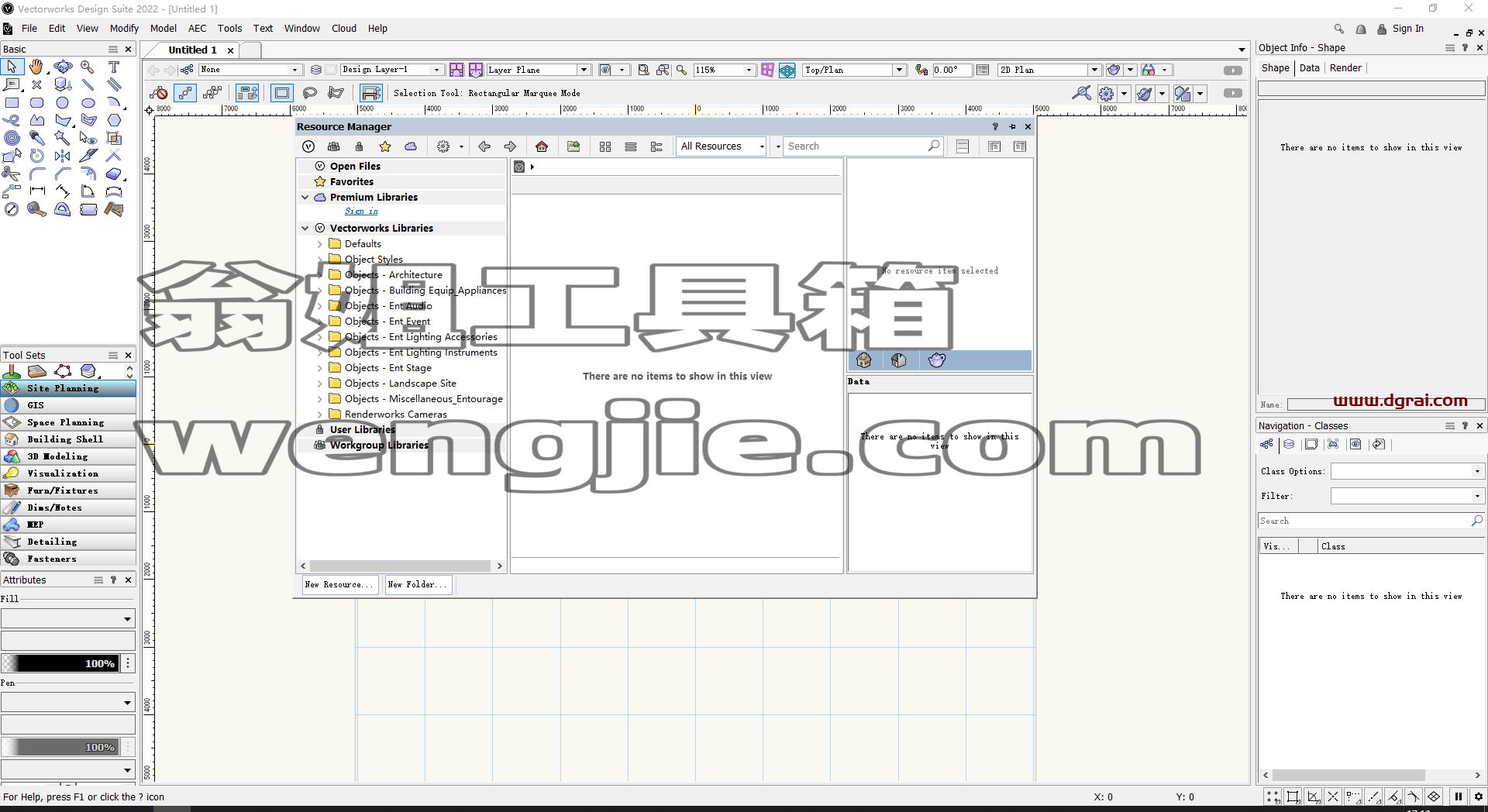The height and width of the screenshot is (812, 1488).
Task: Open the All Resources filter dropdown
Action: pos(722,146)
